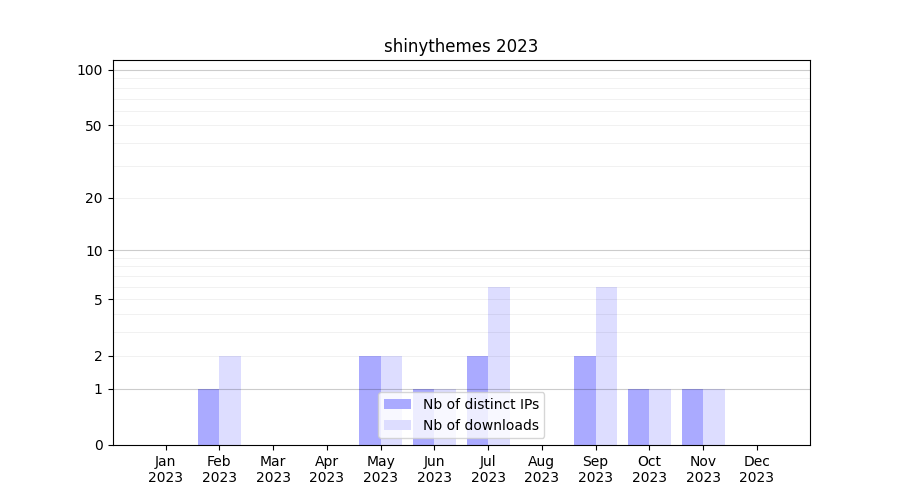Click the 'shinythemes 2023' chart title

[x=461, y=46]
